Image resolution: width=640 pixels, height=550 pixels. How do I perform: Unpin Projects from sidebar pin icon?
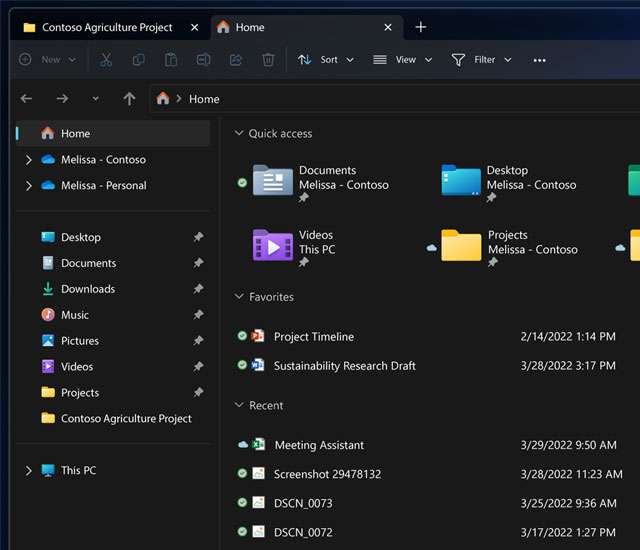198,393
